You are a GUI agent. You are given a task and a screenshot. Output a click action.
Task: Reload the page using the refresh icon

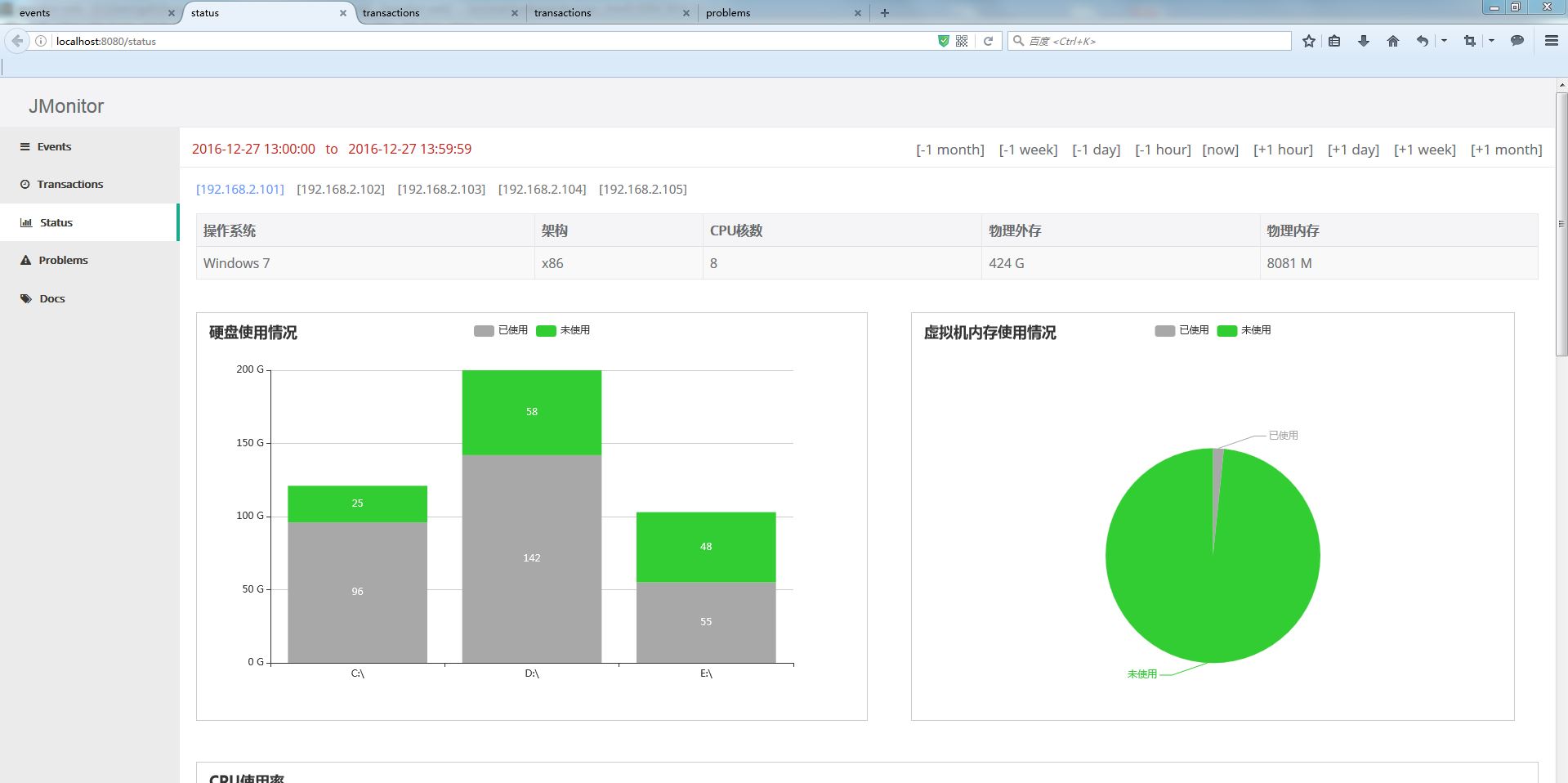tap(989, 40)
